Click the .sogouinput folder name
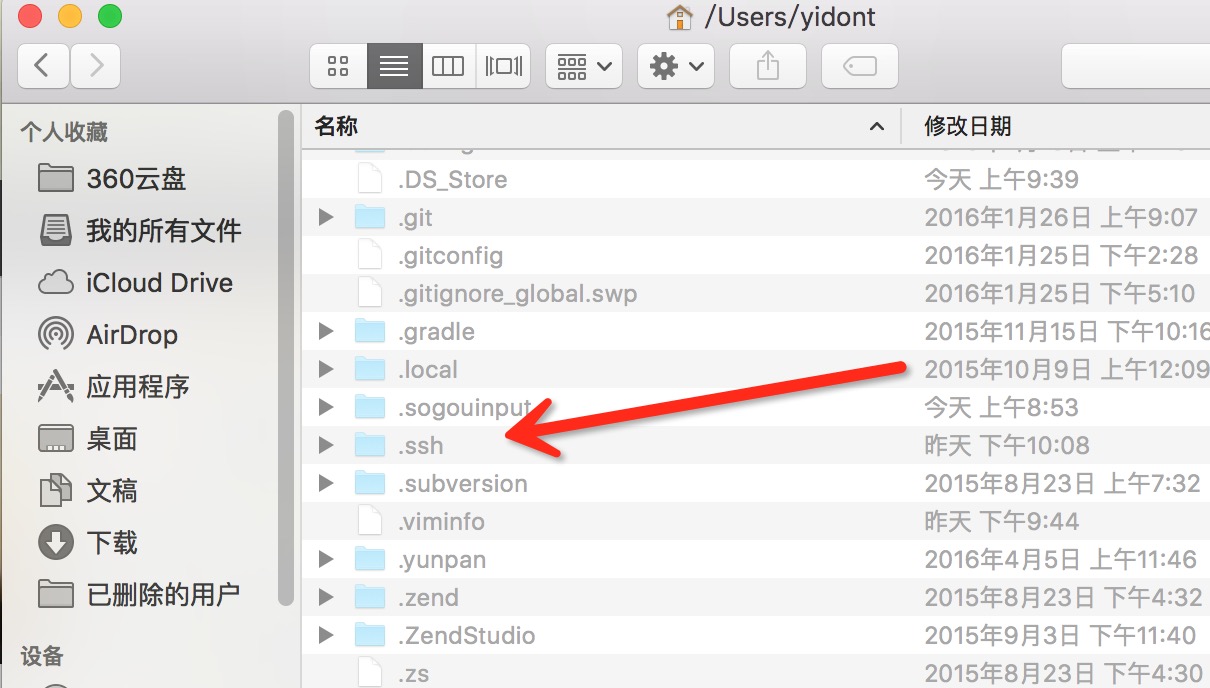Viewport: 1210px width, 688px height. tap(464, 407)
